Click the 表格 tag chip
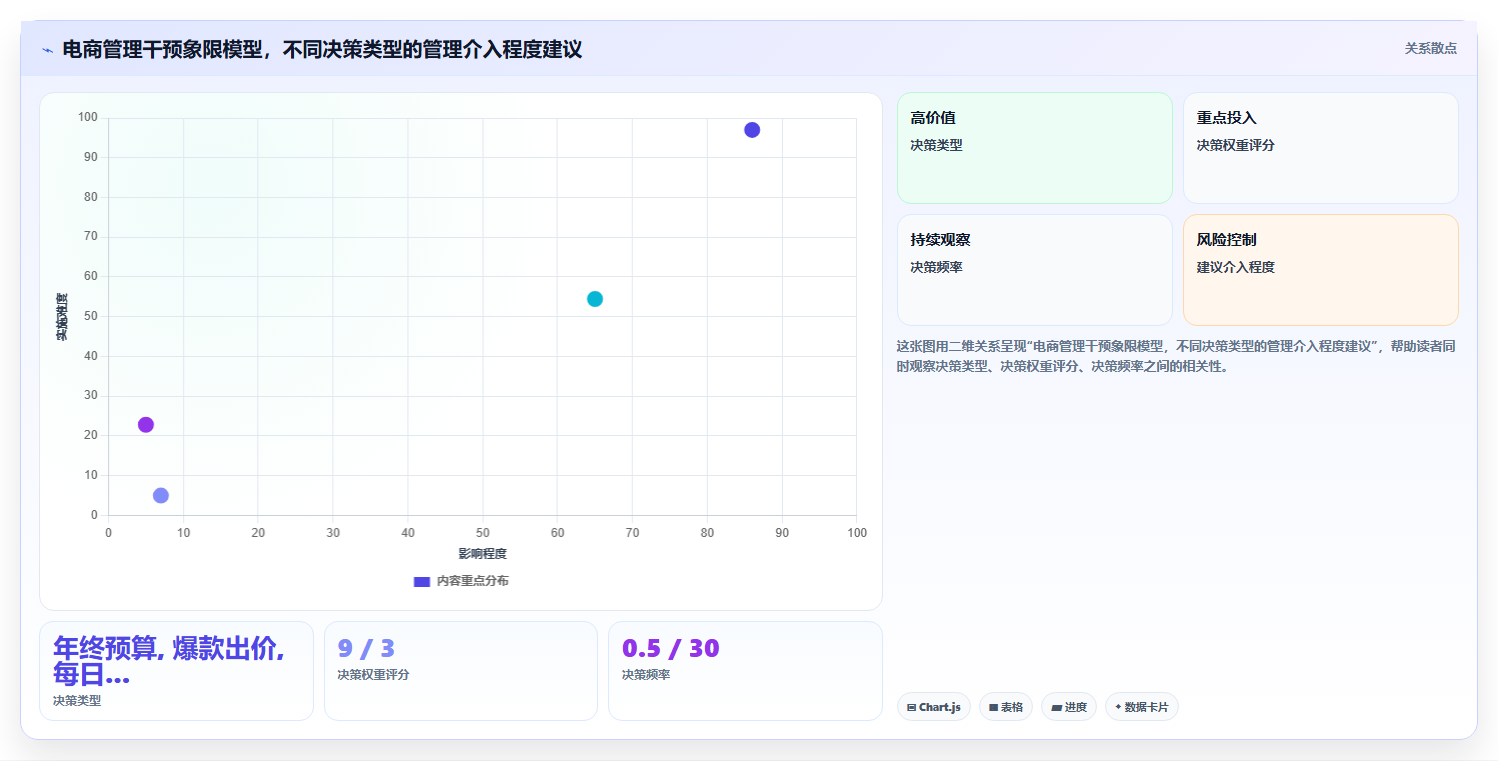Image resolution: width=1498 pixels, height=761 pixels. [x=1006, y=707]
